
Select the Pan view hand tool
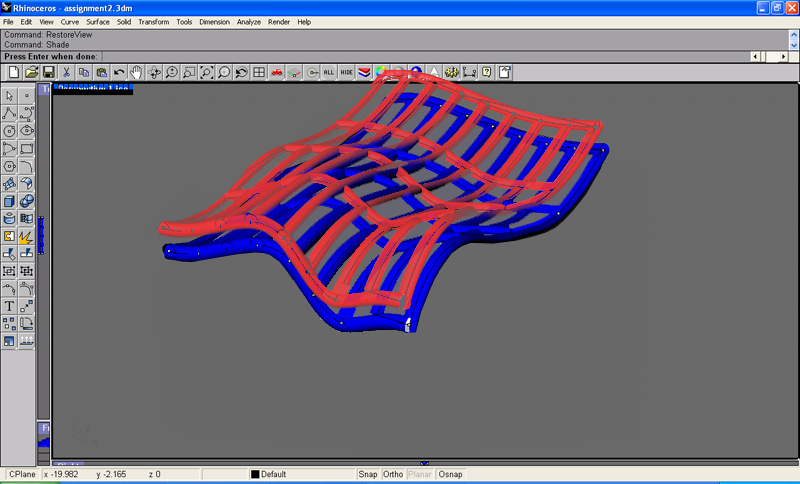136,72
